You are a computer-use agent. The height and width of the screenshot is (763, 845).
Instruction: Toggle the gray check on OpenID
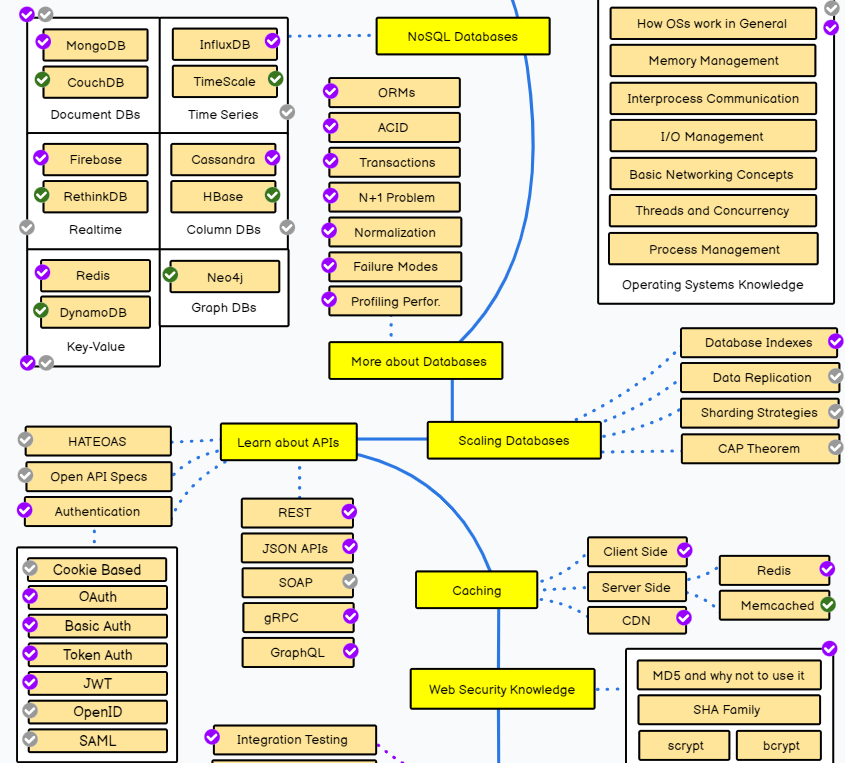(30, 711)
